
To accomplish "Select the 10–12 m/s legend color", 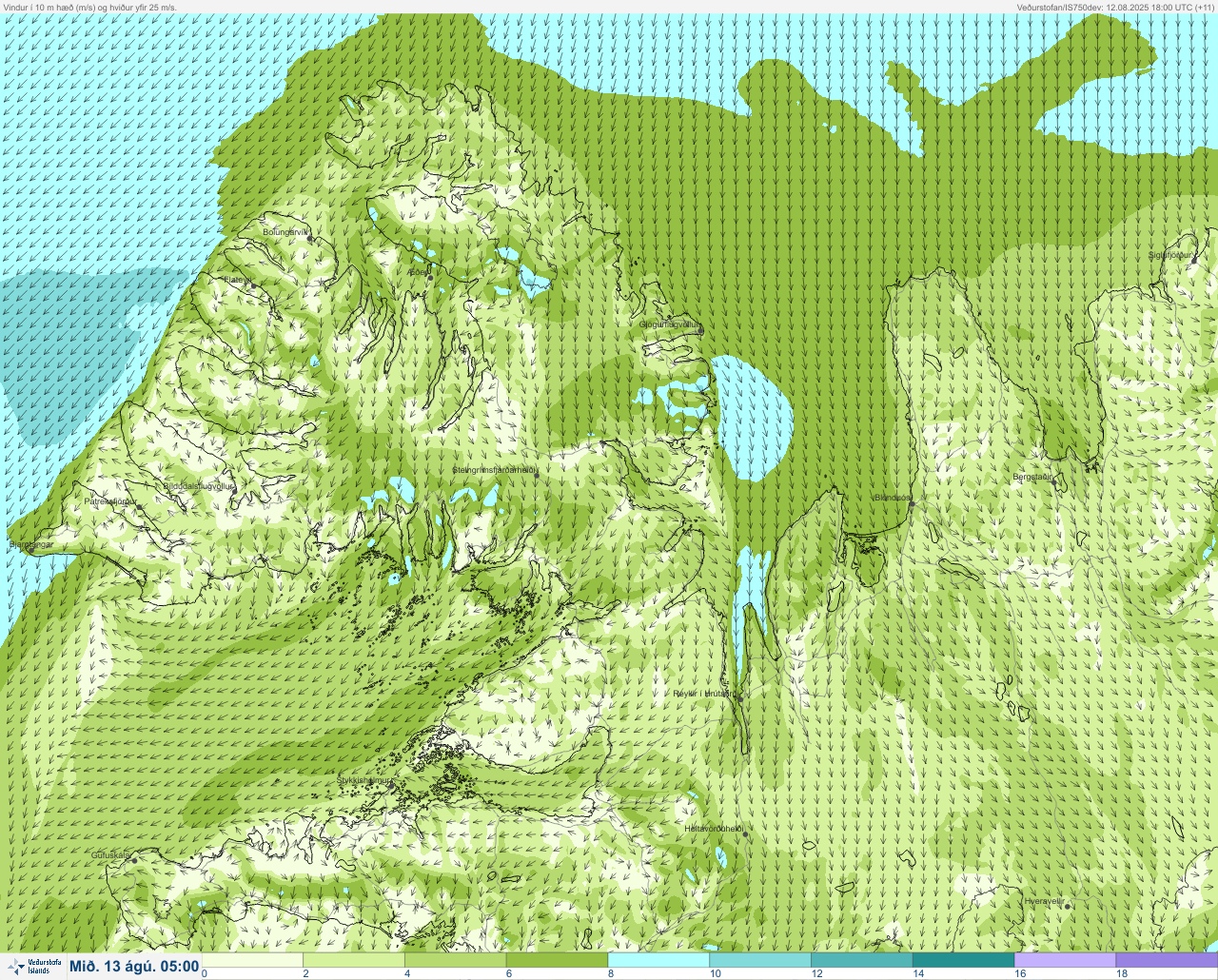I will click(x=760, y=960).
